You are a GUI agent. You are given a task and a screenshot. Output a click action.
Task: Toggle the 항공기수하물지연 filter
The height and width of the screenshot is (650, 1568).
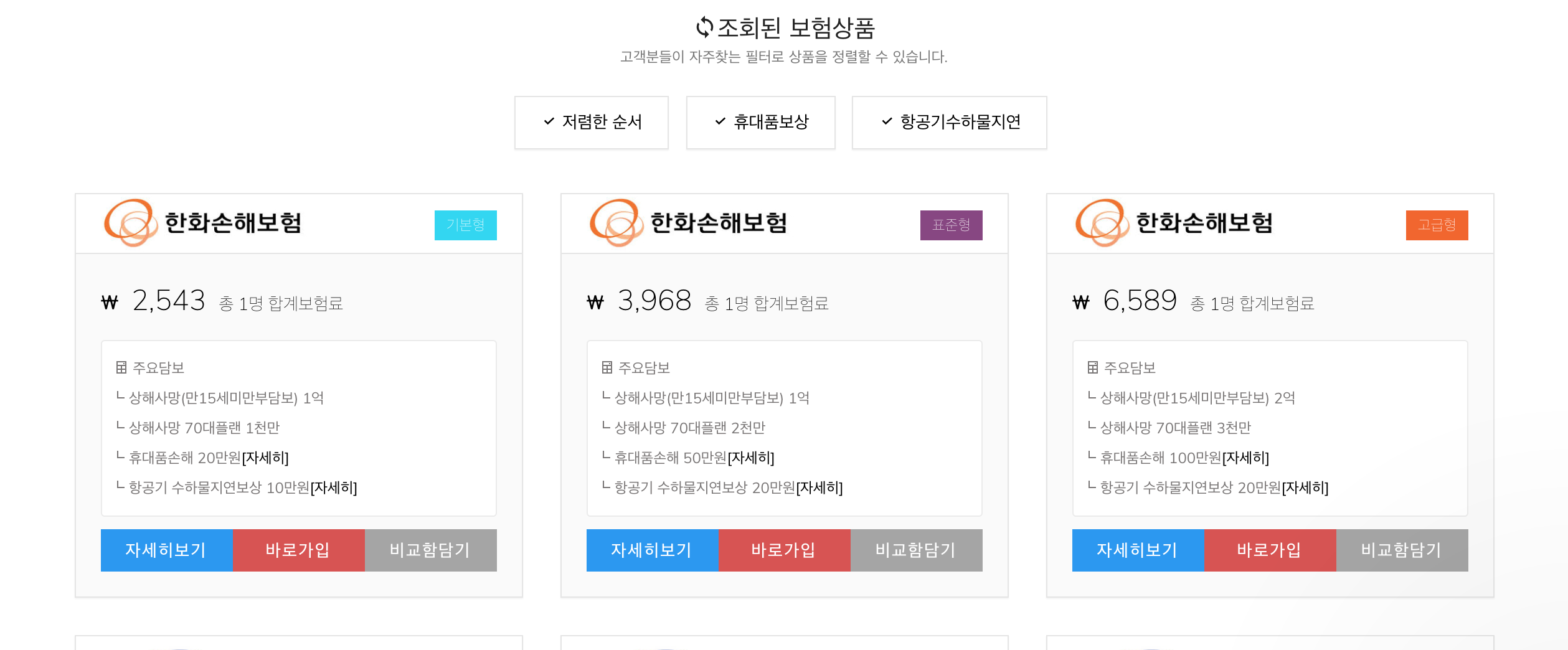pos(949,122)
